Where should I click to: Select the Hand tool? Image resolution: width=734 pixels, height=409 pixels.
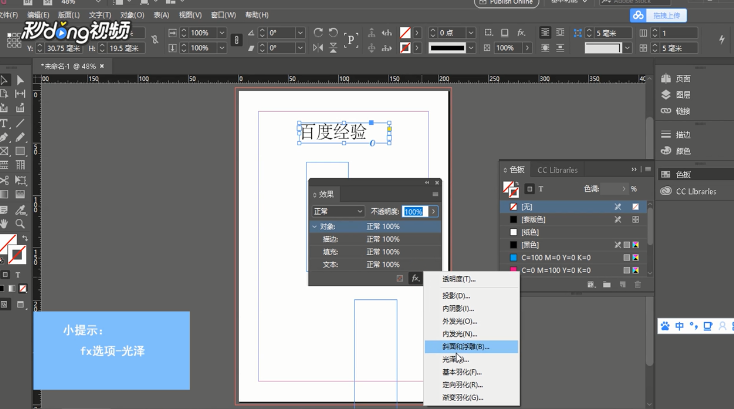4,224
